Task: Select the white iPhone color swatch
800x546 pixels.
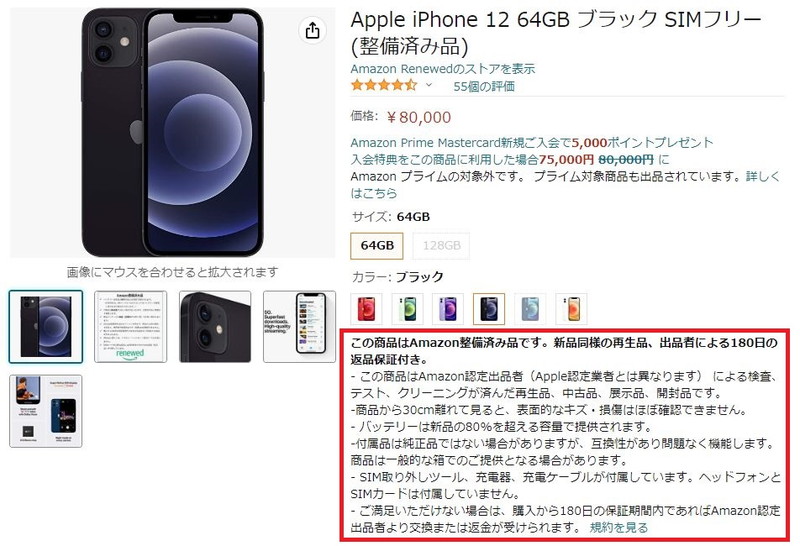Action: pyautogui.click(x=571, y=309)
